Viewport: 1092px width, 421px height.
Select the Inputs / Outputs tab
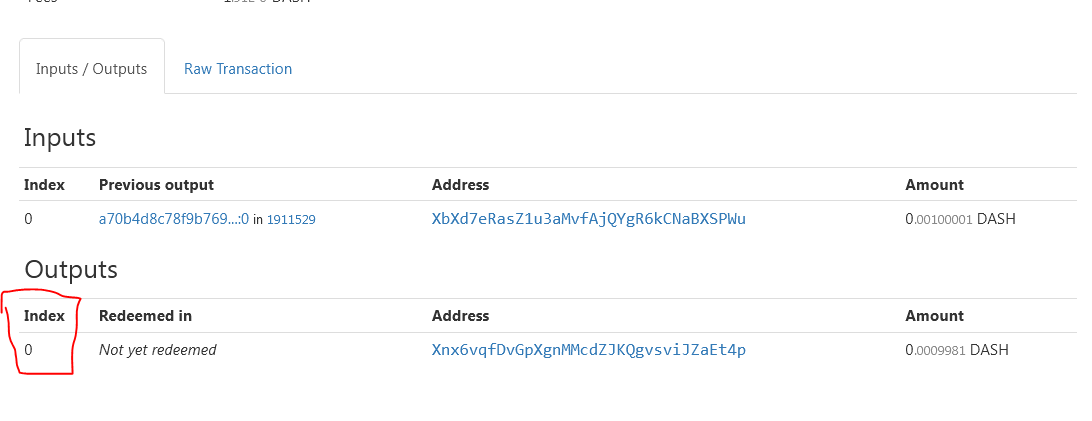click(92, 67)
